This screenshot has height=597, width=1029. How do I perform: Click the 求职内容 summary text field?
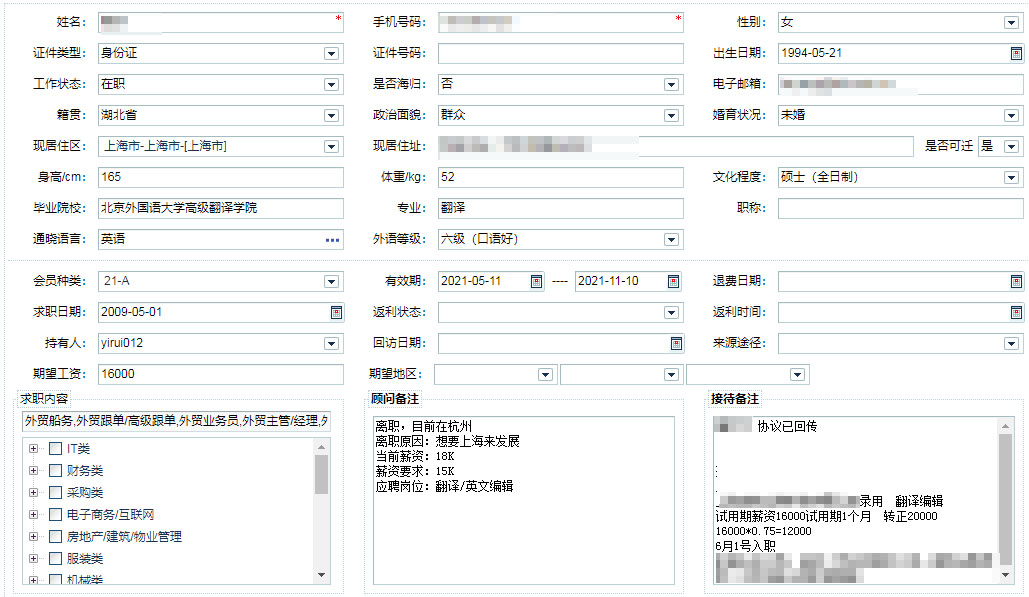point(176,421)
